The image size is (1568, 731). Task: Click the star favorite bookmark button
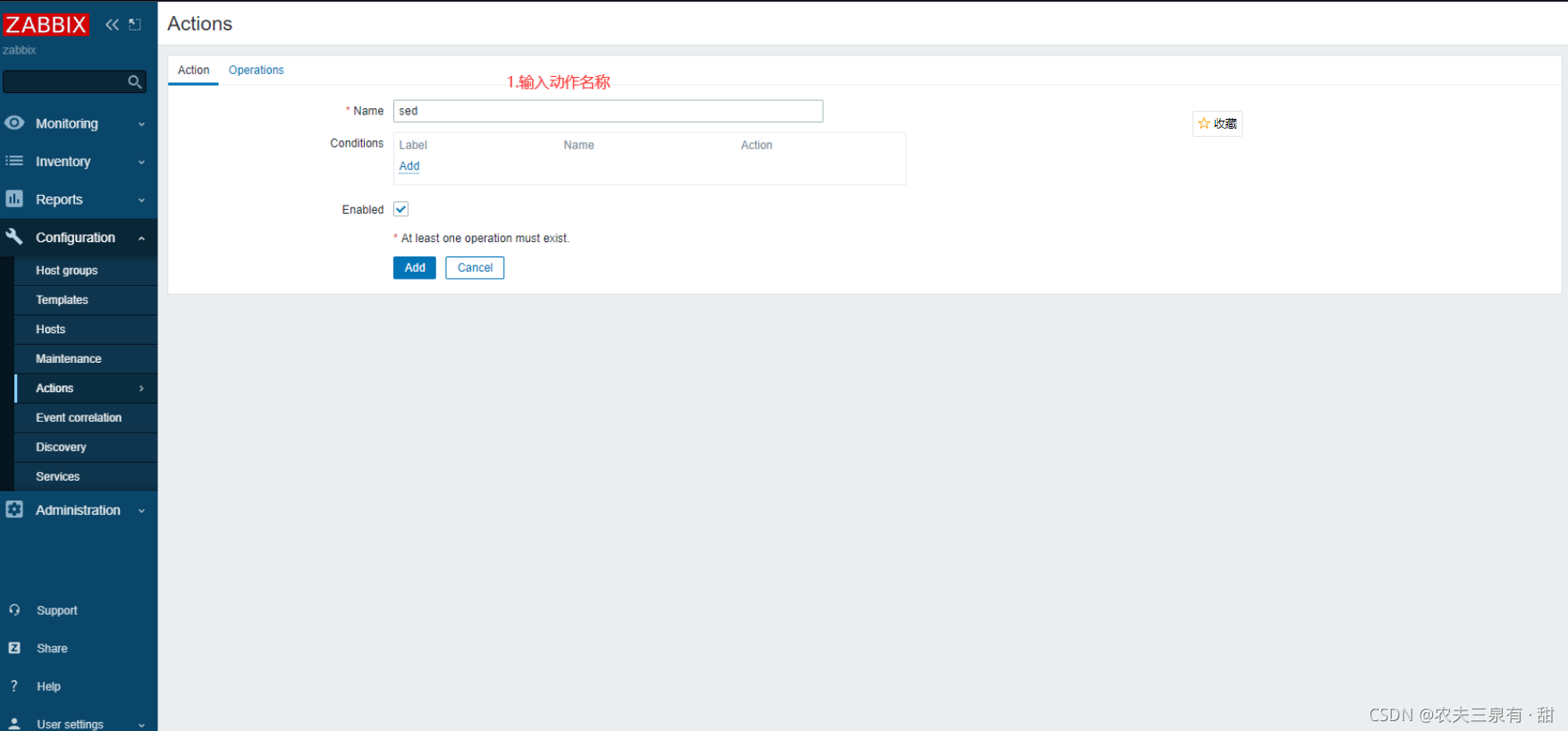pyautogui.click(x=1218, y=123)
